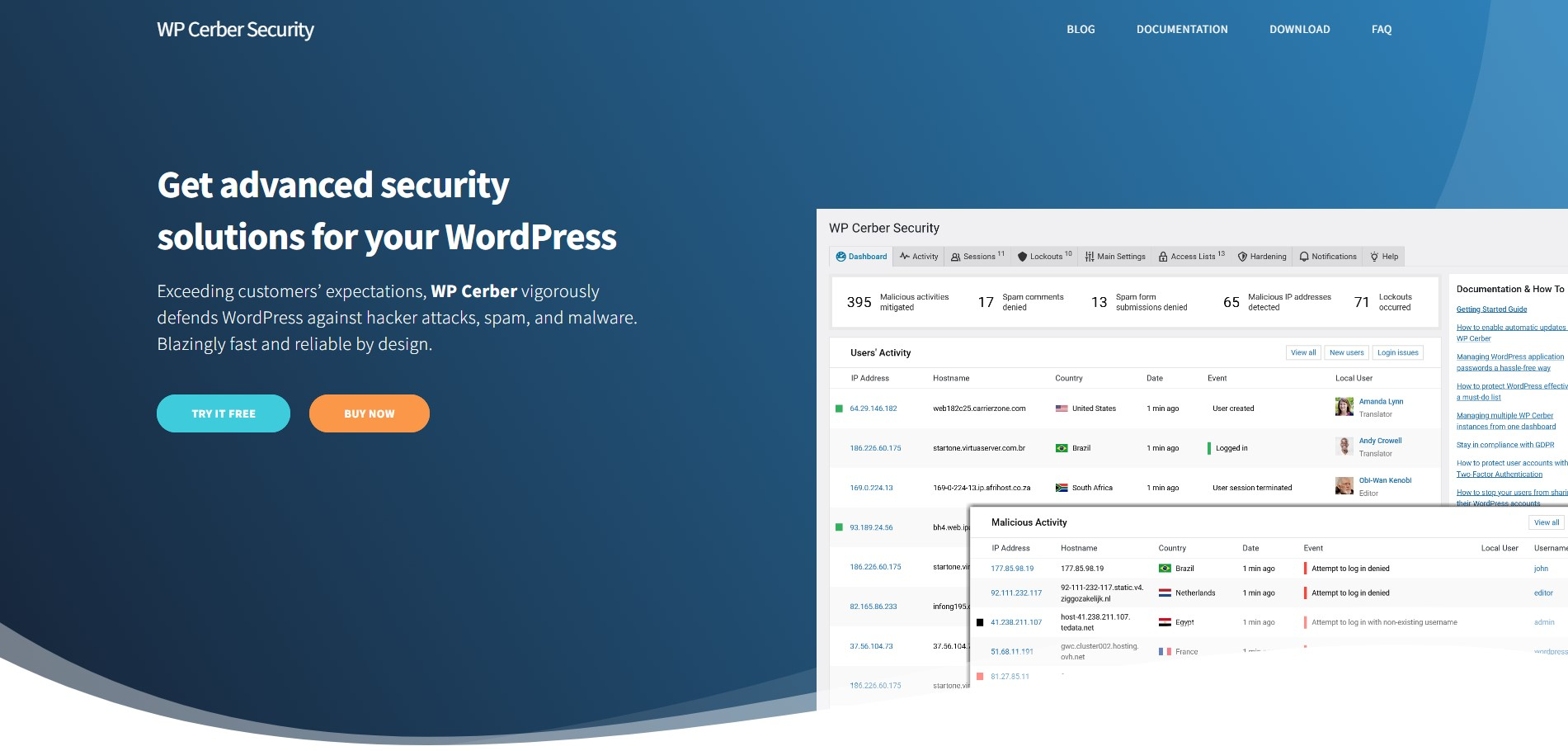The height and width of the screenshot is (751, 1568).
Task: Click IP address 64.29.146.182
Action: (873, 409)
